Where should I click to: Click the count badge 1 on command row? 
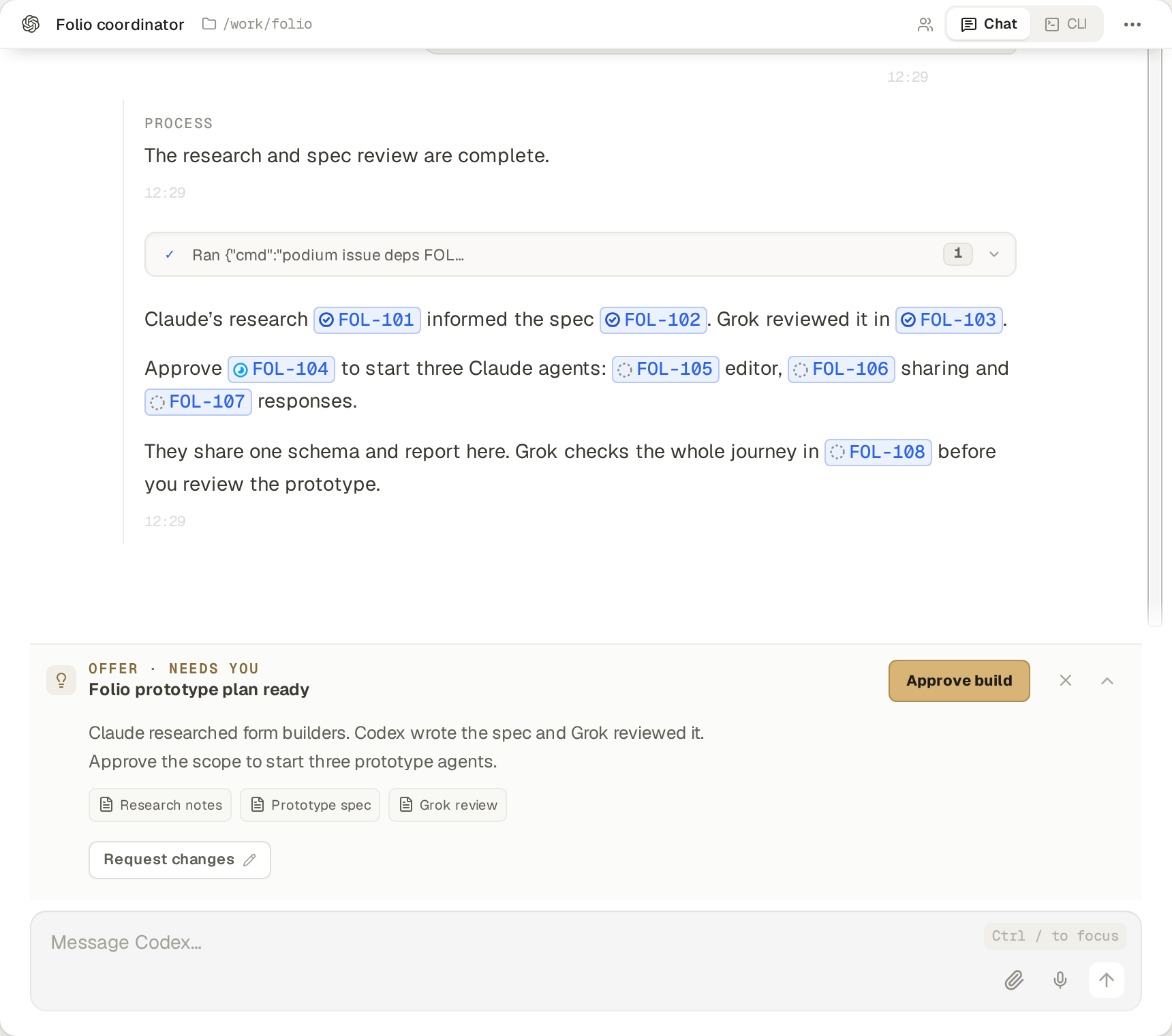pyautogui.click(x=957, y=254)
